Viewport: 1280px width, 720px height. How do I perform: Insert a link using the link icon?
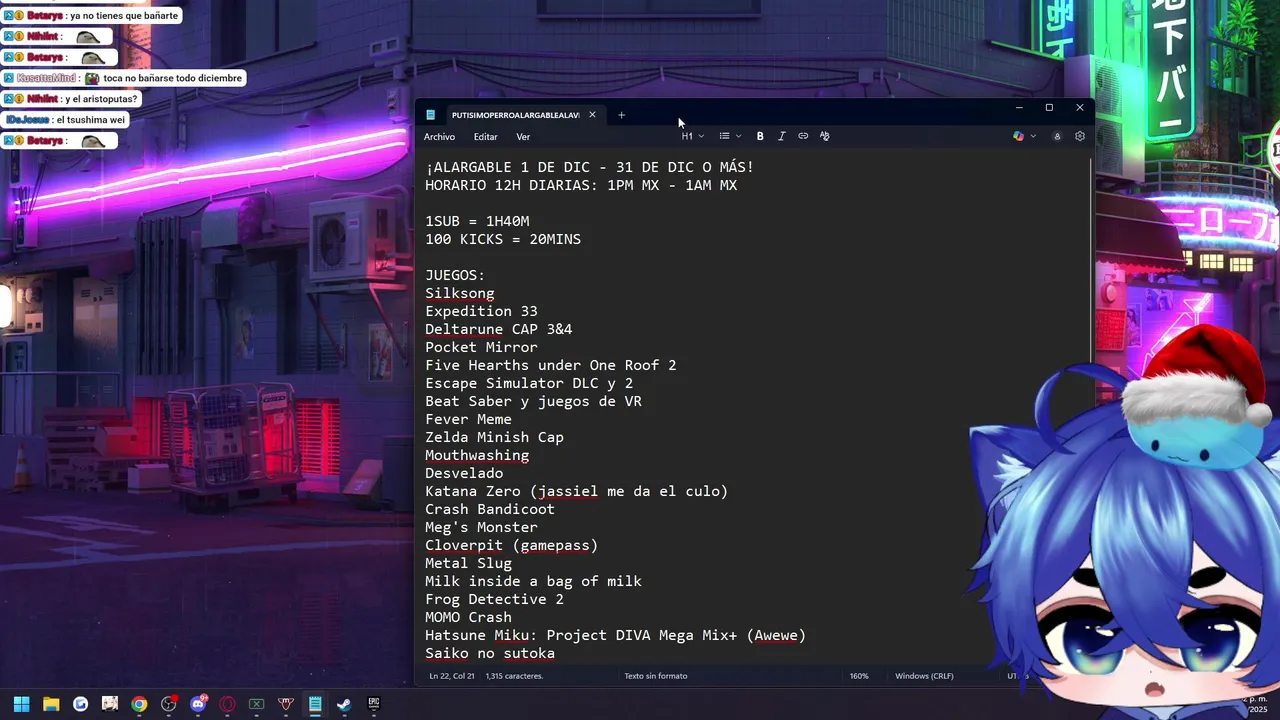pyautogui.click(x=803, y=136)
